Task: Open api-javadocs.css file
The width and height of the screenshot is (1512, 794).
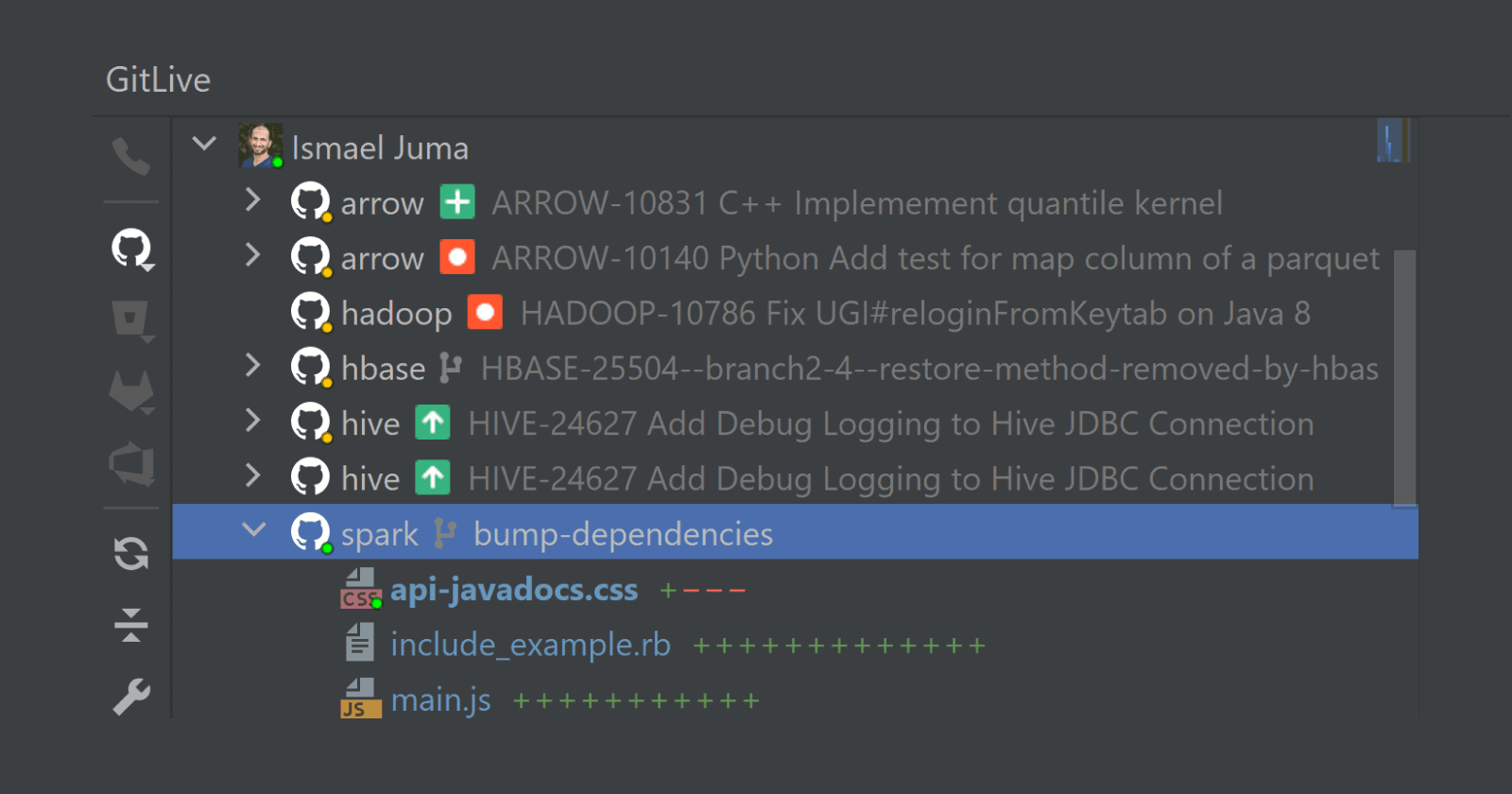Action: [513, 590]
